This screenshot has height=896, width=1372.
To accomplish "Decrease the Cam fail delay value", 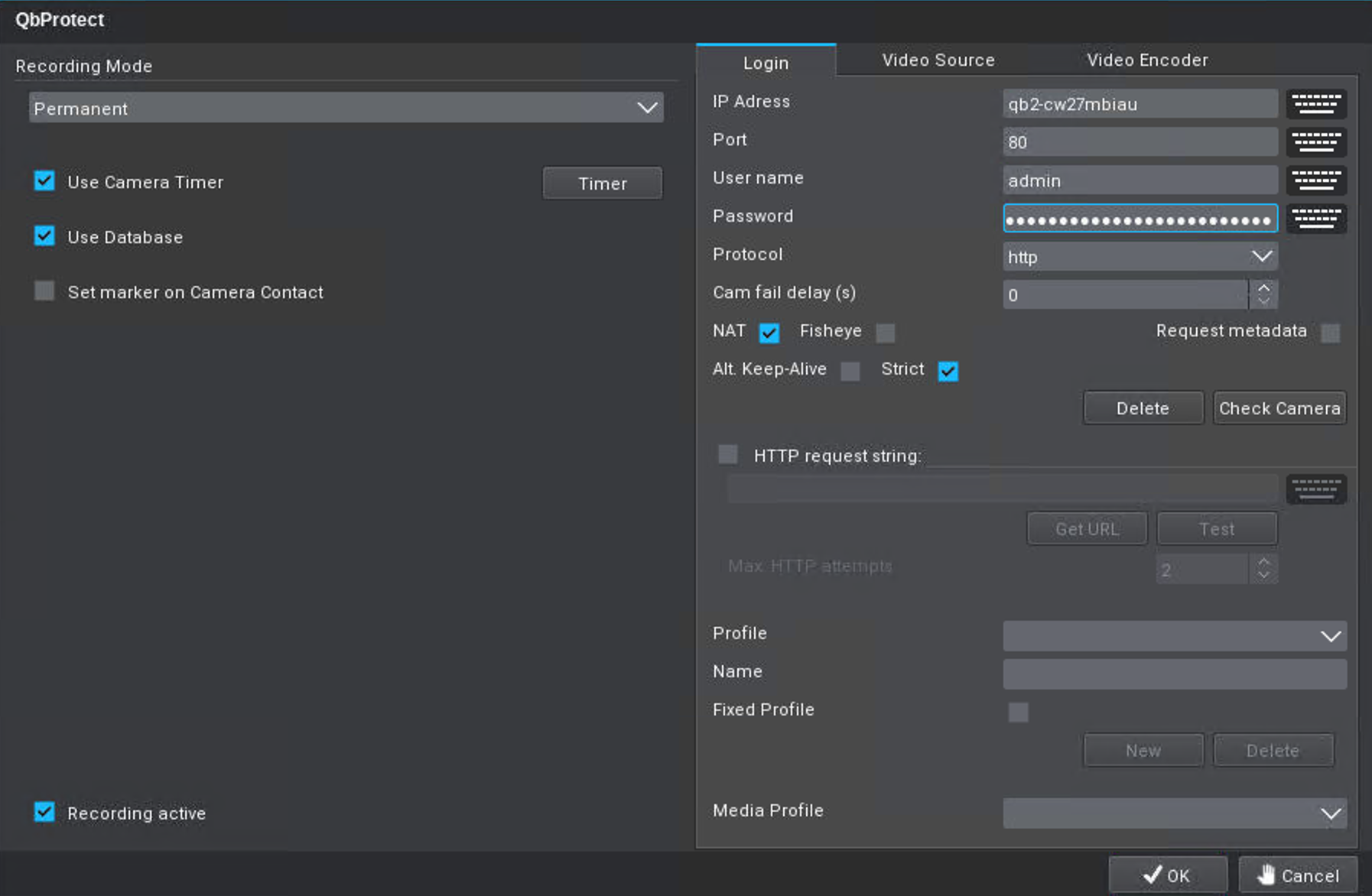I will coord(1263,302).
